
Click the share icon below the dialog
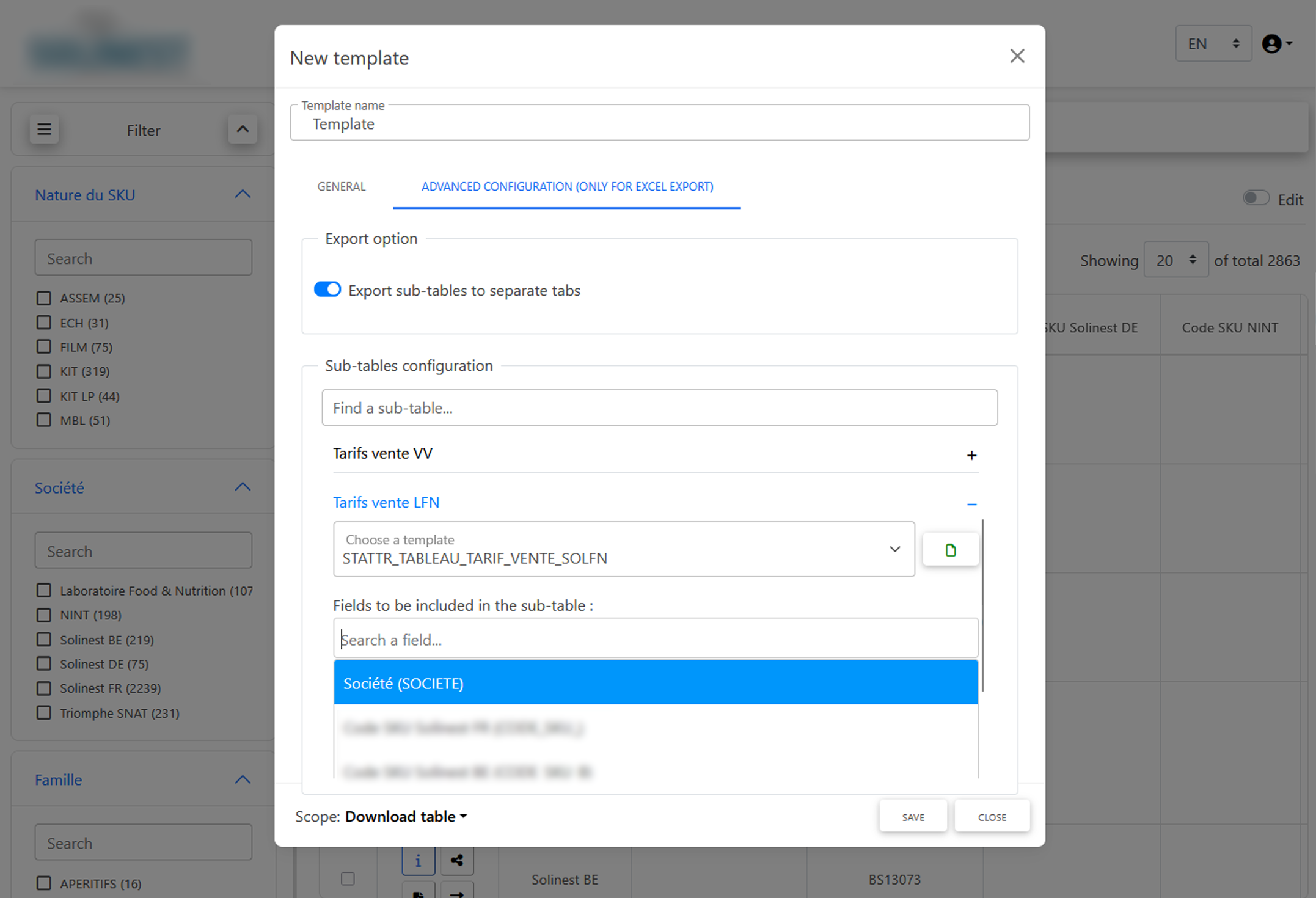click(456, 860)
